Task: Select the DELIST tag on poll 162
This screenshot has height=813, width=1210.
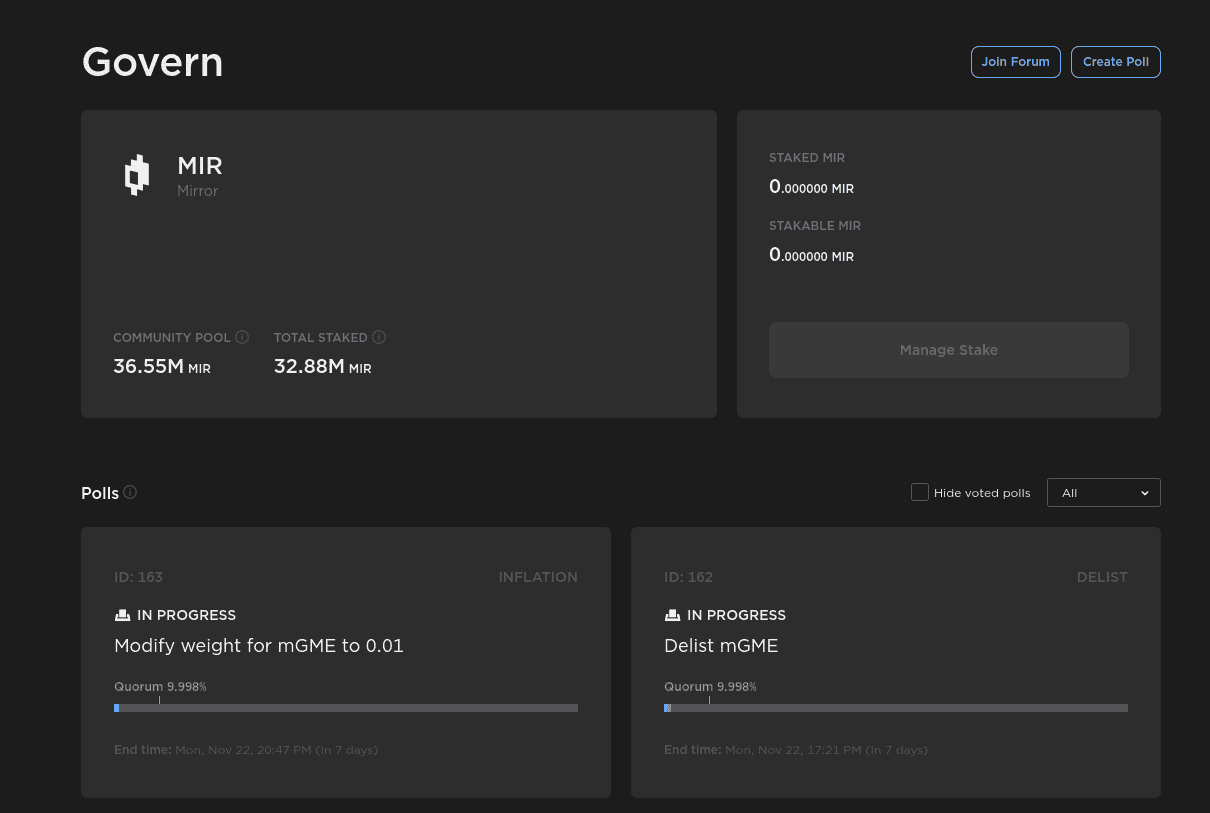Action: (x=1102, y=577)
